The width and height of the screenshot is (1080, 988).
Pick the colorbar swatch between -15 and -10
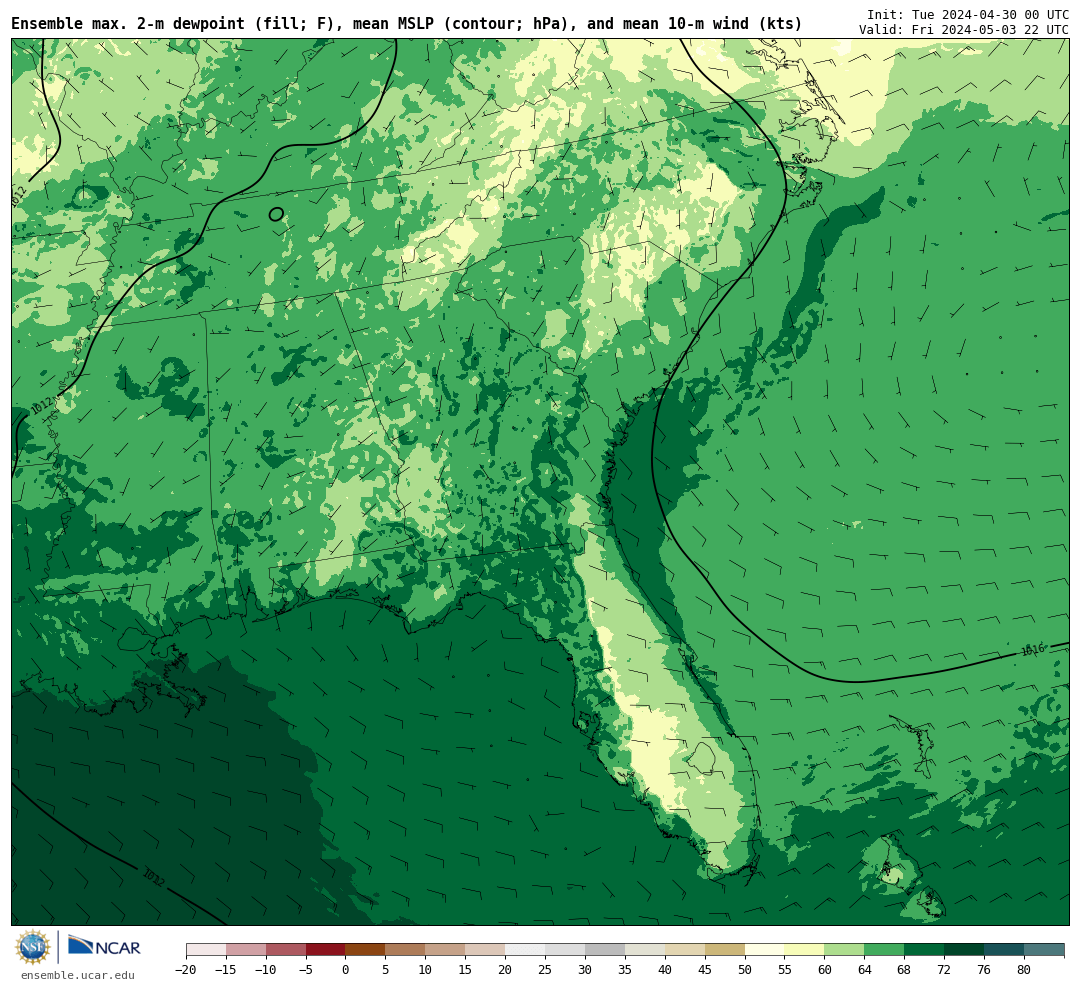[246, 950]
